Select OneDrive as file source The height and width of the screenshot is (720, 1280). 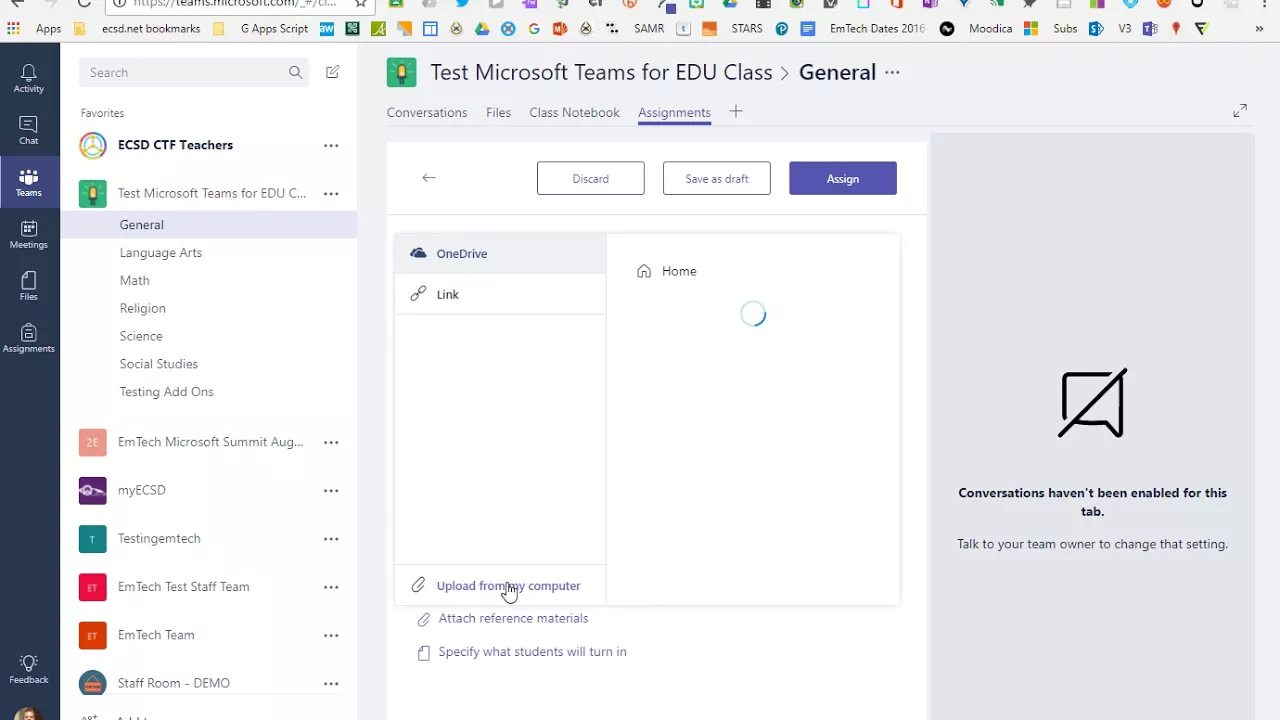click(500, 253)
